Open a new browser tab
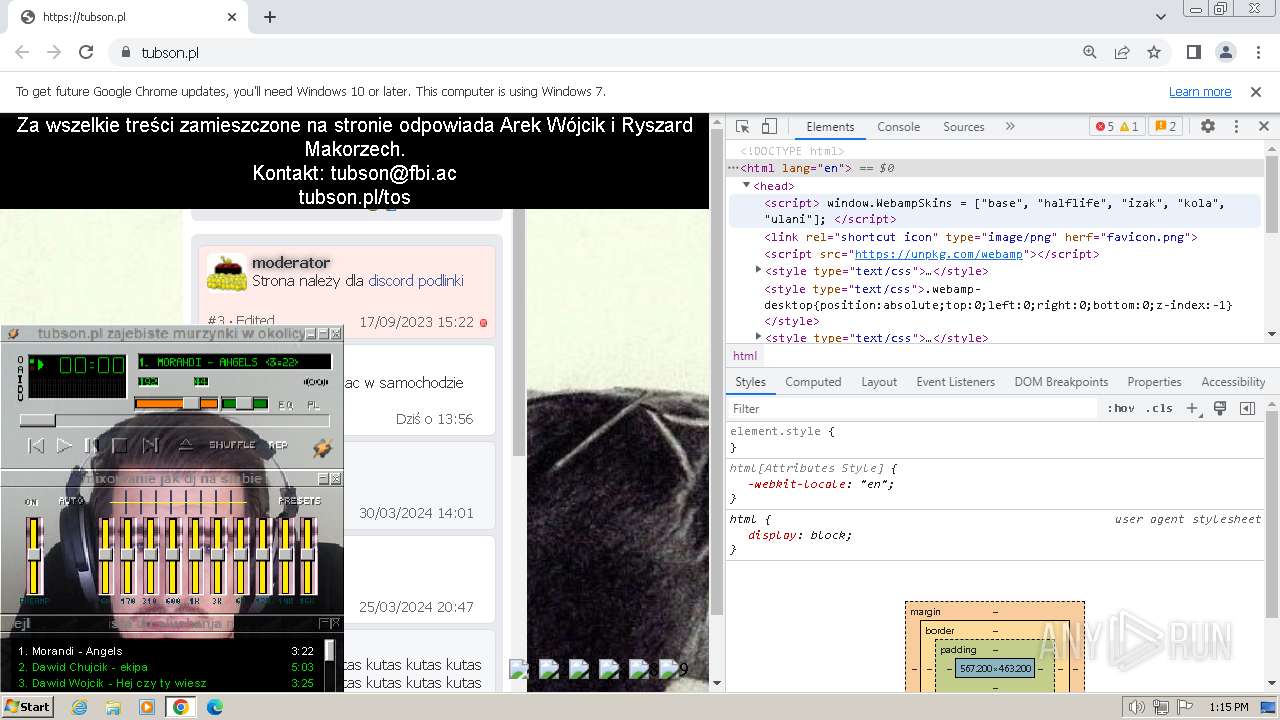The image size is (1280, 720). 270,17
